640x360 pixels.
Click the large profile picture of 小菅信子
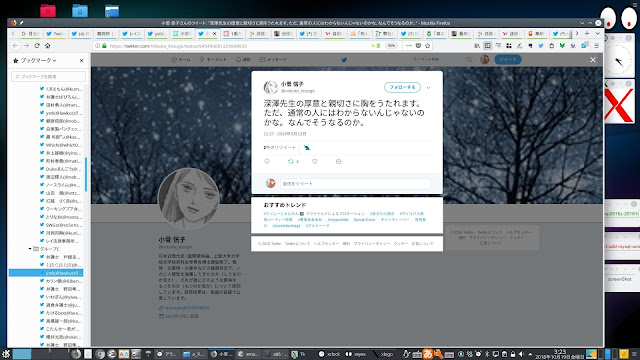[188, 198]
